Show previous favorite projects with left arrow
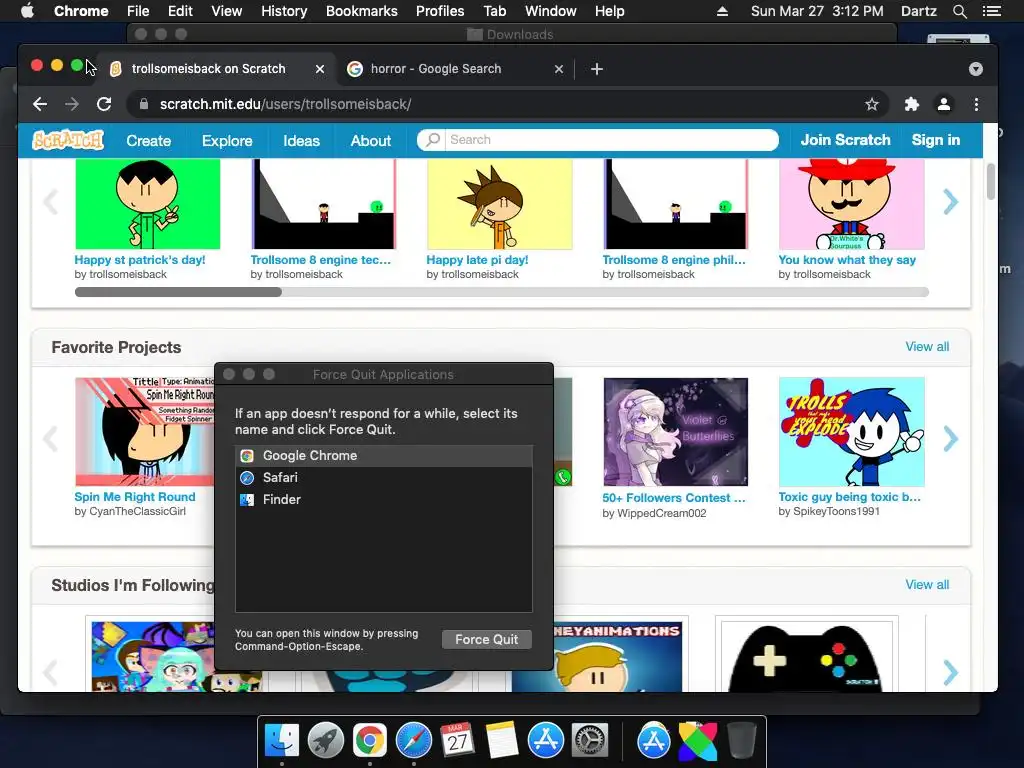Viewport: 1024px width, 768px height. coord(50,438)
